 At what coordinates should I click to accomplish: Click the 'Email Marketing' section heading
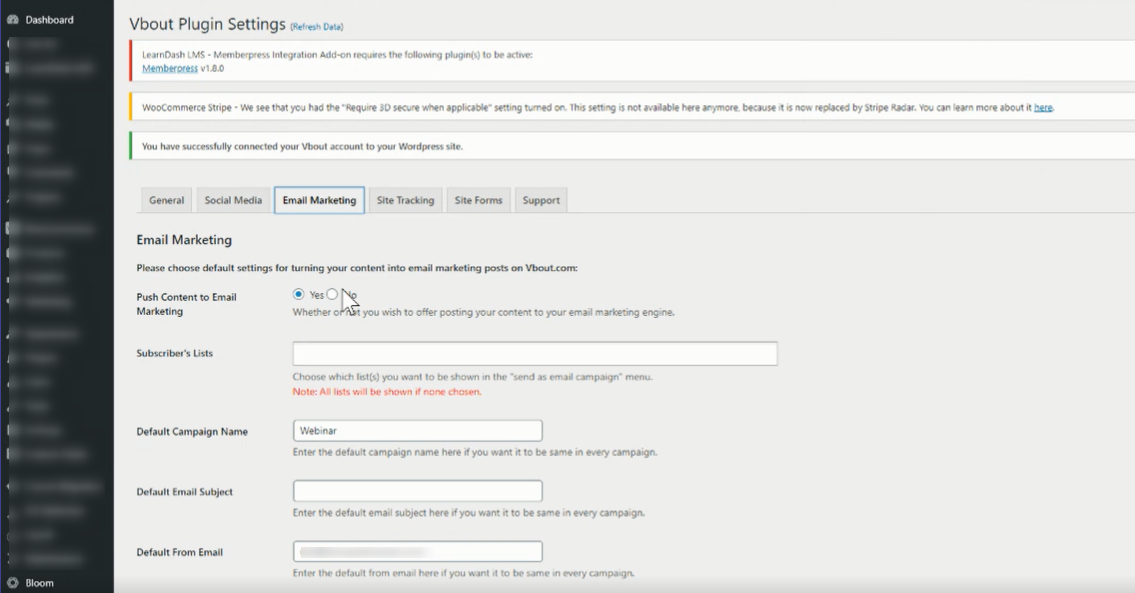tap(184, 240)
